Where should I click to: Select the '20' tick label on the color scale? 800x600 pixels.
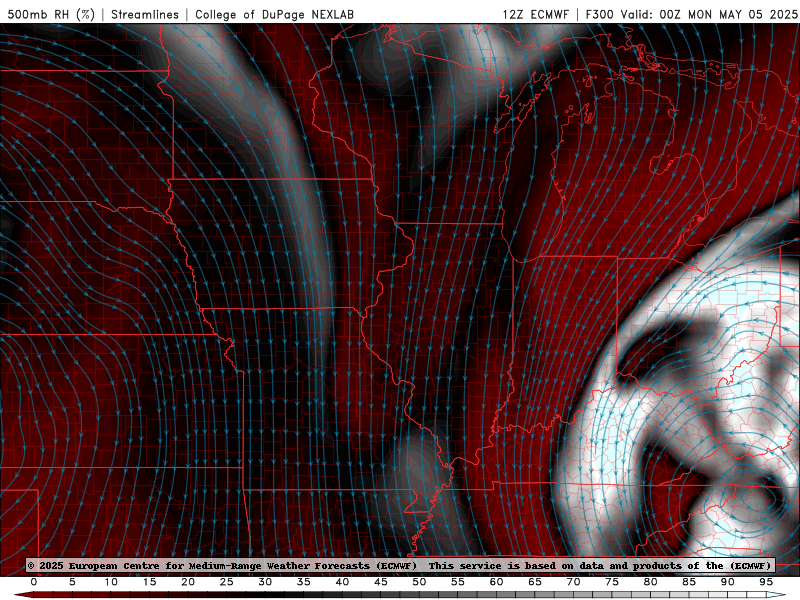tap(188, 582)
